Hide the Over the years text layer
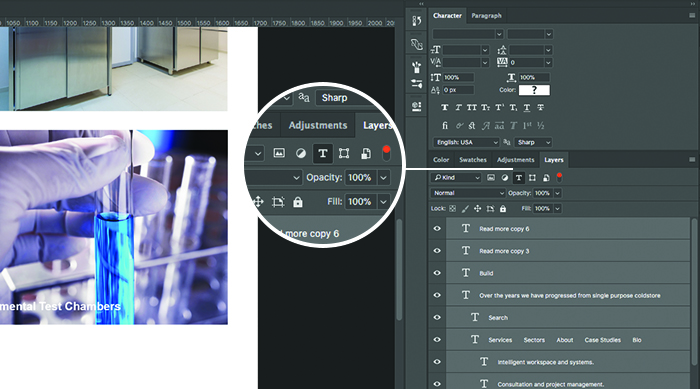Viewport: 700px width, 389px height. point(437,295)
